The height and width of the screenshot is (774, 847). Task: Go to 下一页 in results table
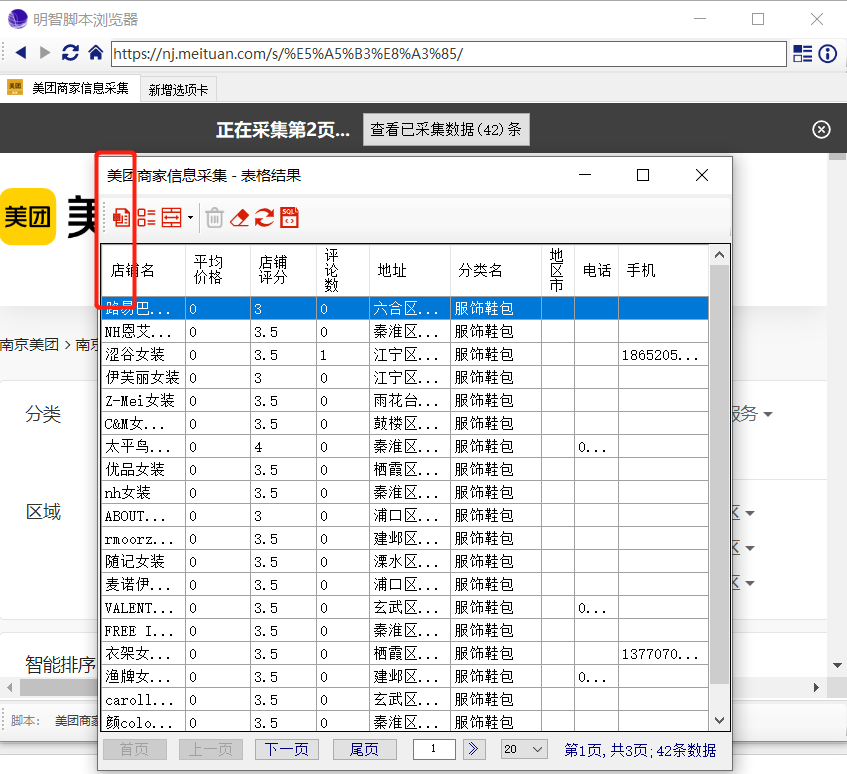coord(286,749)
